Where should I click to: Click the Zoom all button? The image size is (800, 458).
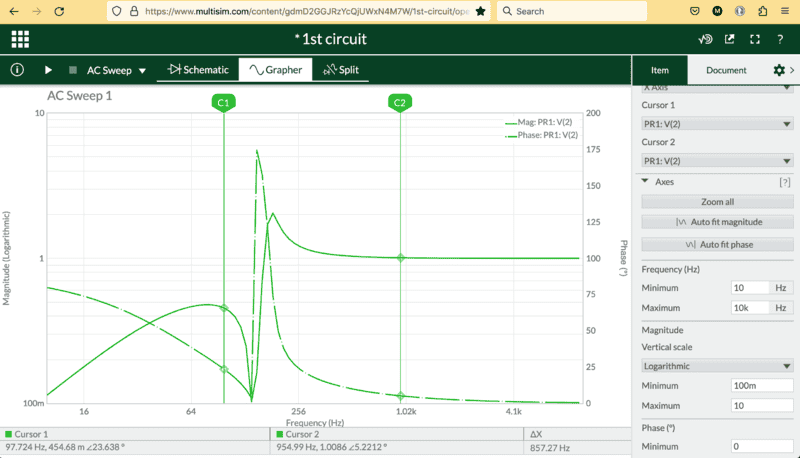tap(717, 202)
